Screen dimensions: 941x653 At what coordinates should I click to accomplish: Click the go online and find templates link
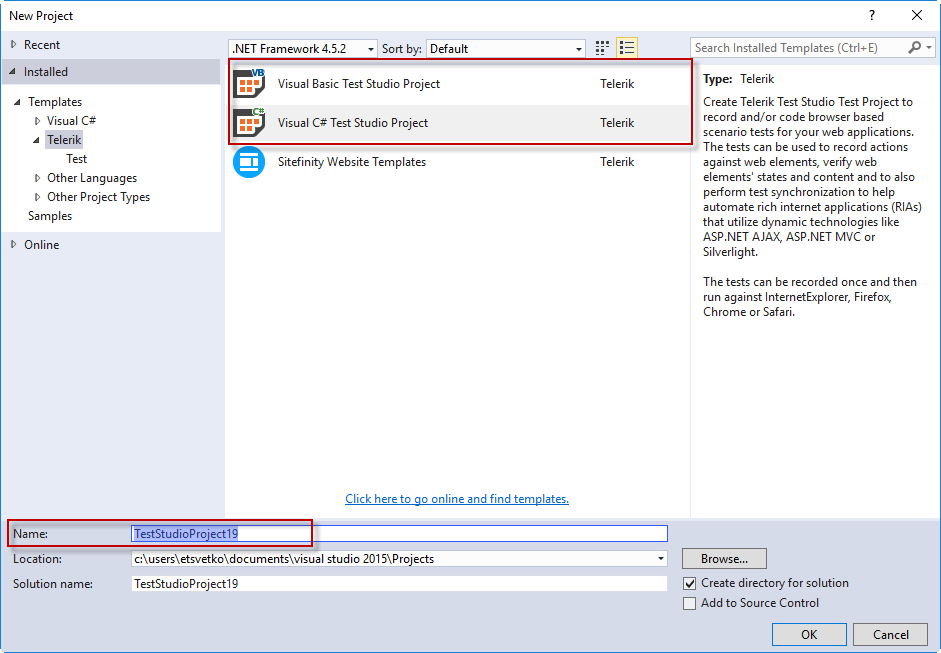coord(457,499)
